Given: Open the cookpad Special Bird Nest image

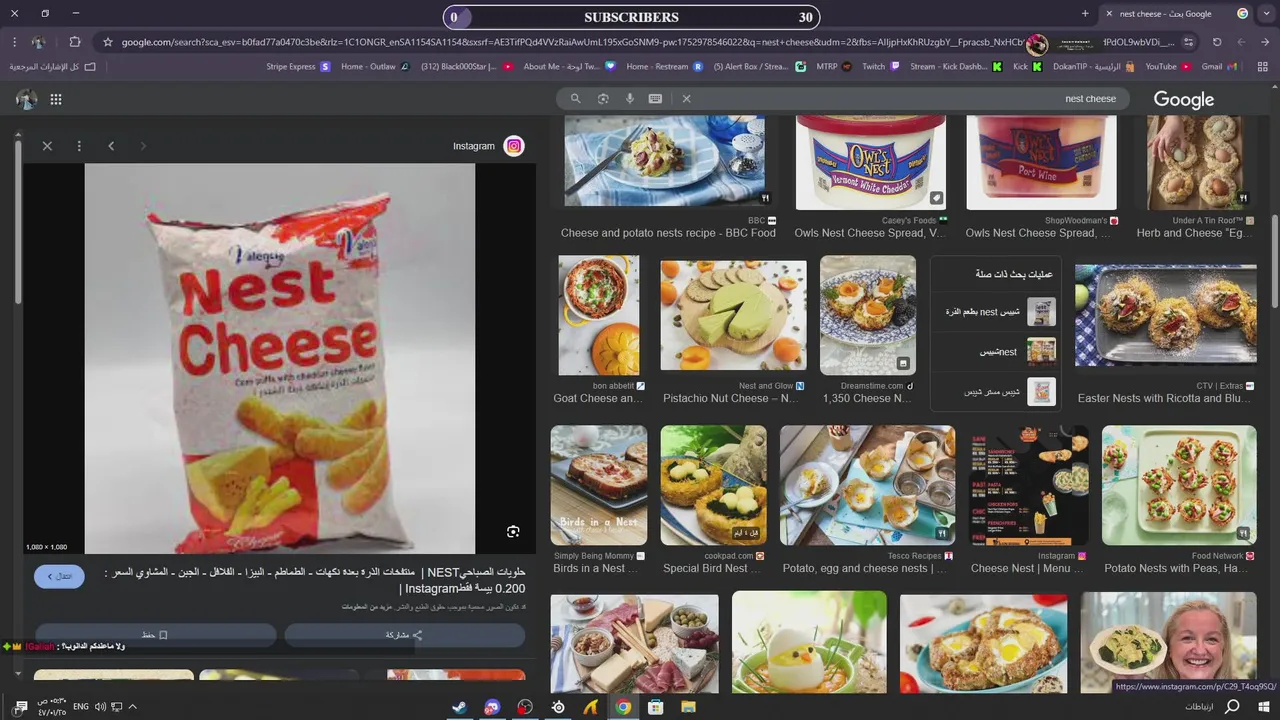Looking at the screenshot, I should [x=714, y=485].
